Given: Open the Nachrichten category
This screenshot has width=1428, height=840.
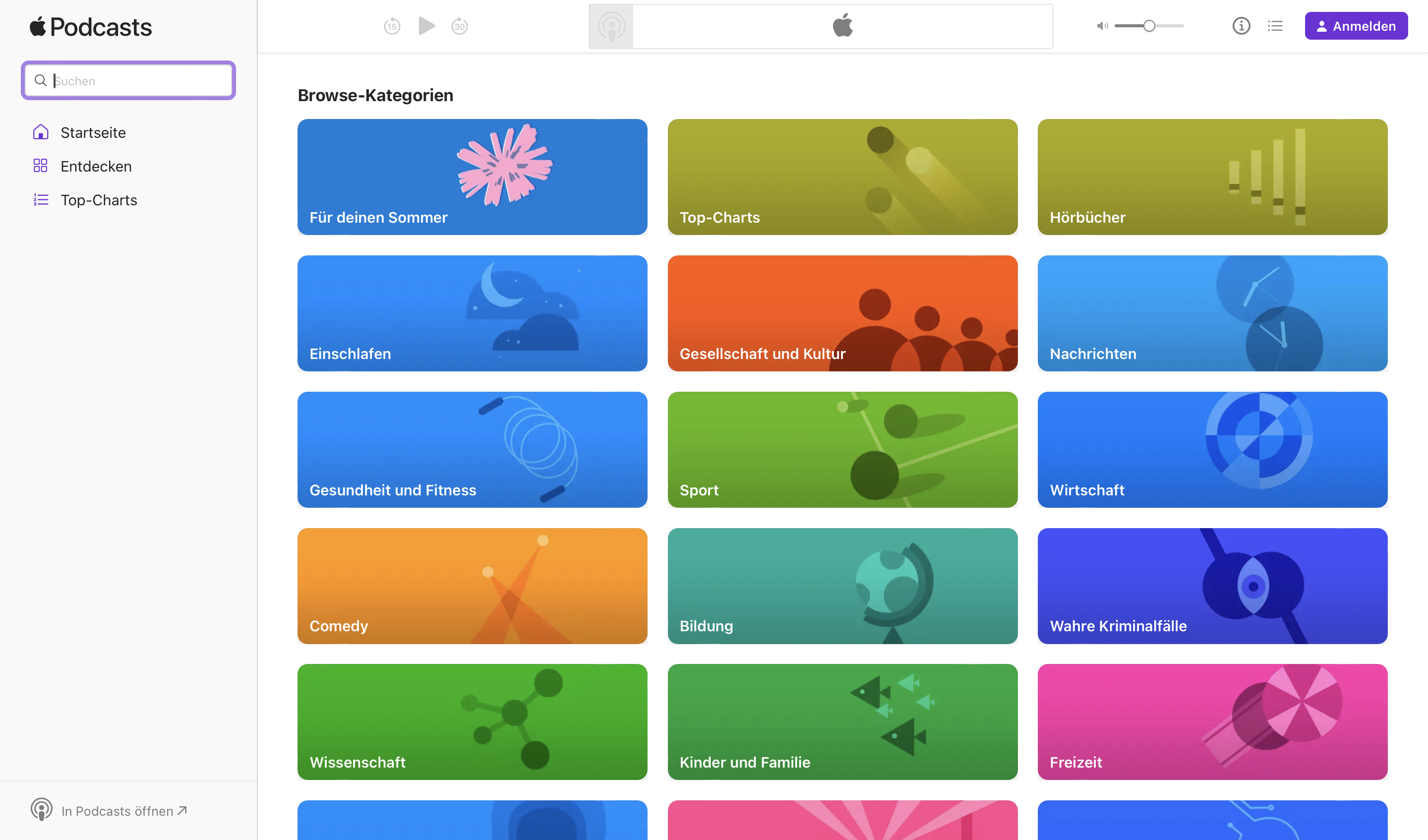Looking at the screenshot, I should (1212, 313).
